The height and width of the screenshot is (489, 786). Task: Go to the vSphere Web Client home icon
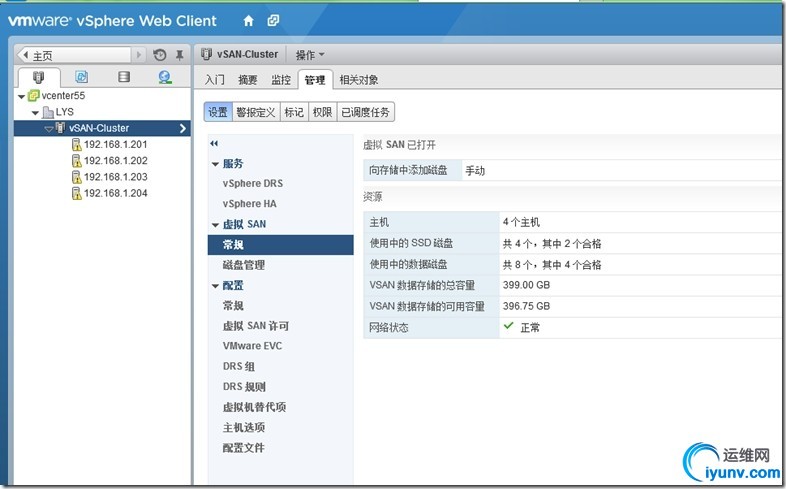point(248,21)
